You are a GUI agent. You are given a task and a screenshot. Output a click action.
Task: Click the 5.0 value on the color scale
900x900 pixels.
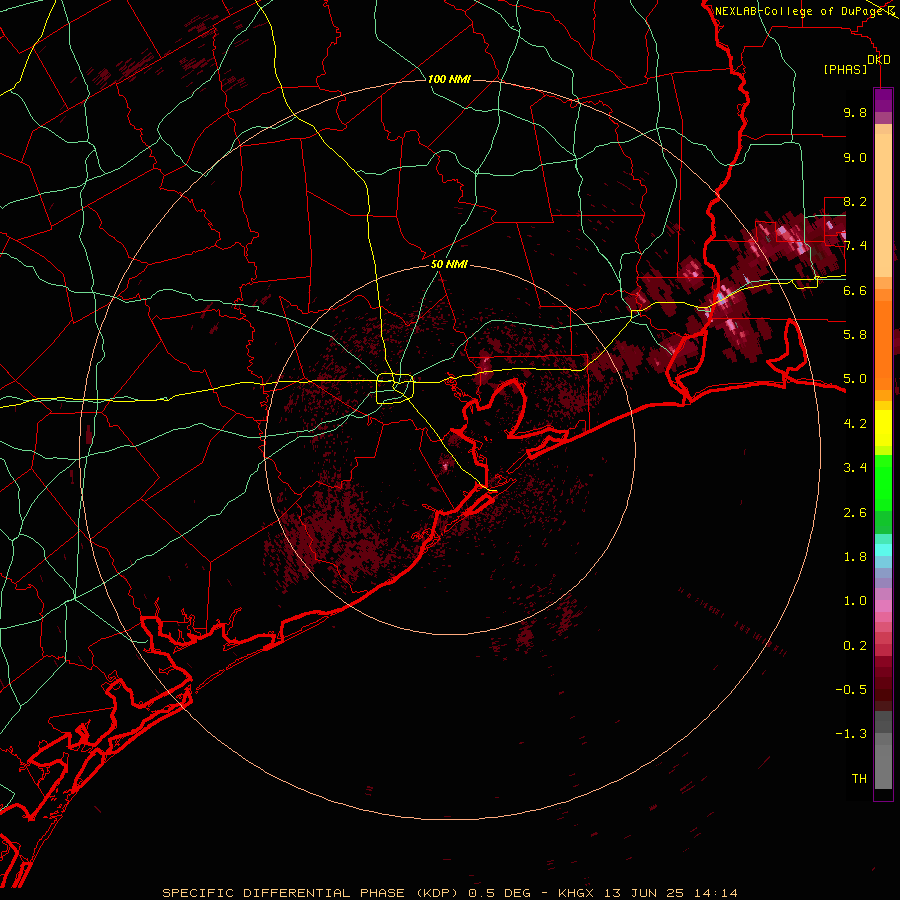click(855, 379)
